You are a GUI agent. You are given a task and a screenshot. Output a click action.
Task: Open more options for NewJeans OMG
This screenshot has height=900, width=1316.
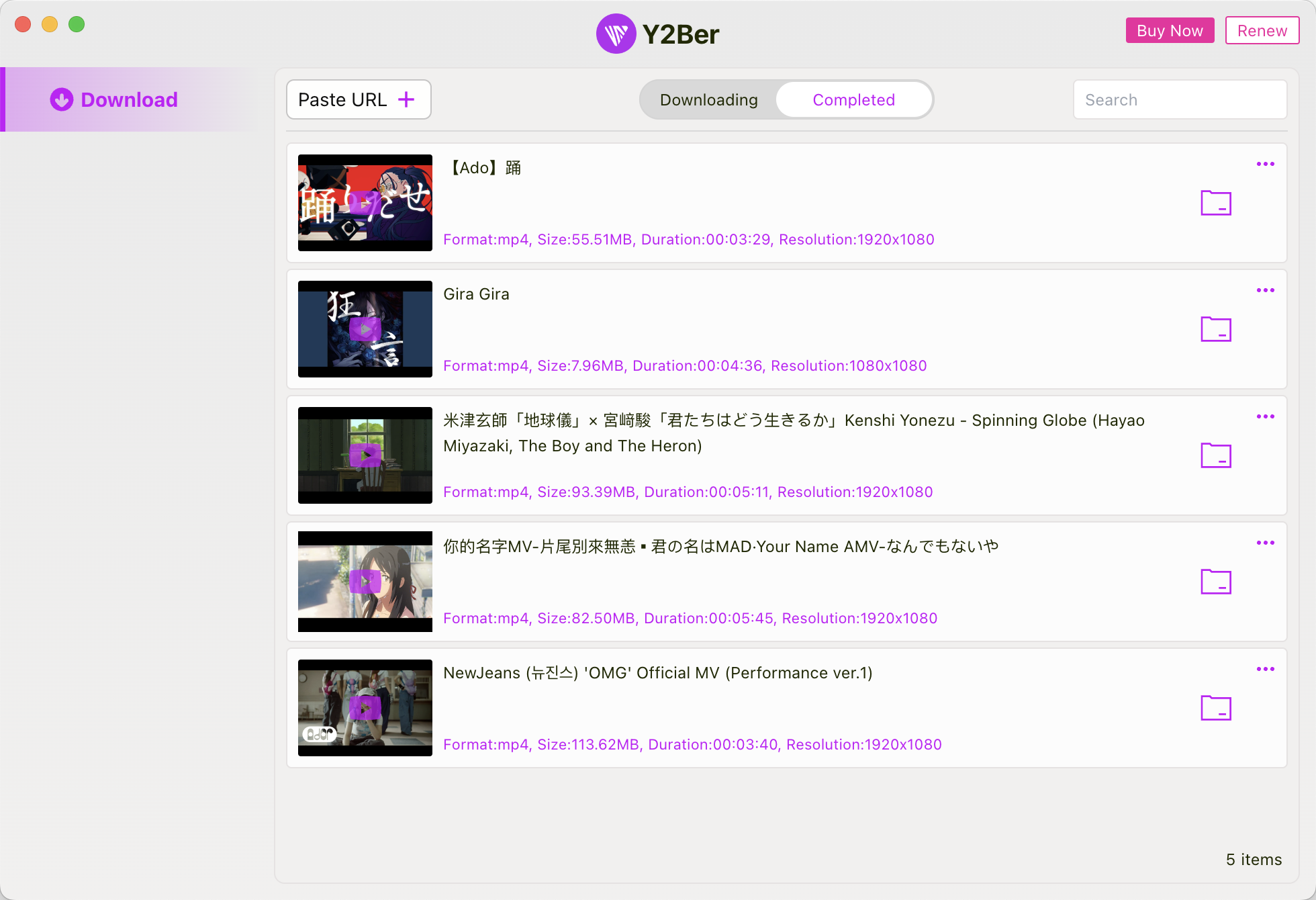click(1265, 669)
